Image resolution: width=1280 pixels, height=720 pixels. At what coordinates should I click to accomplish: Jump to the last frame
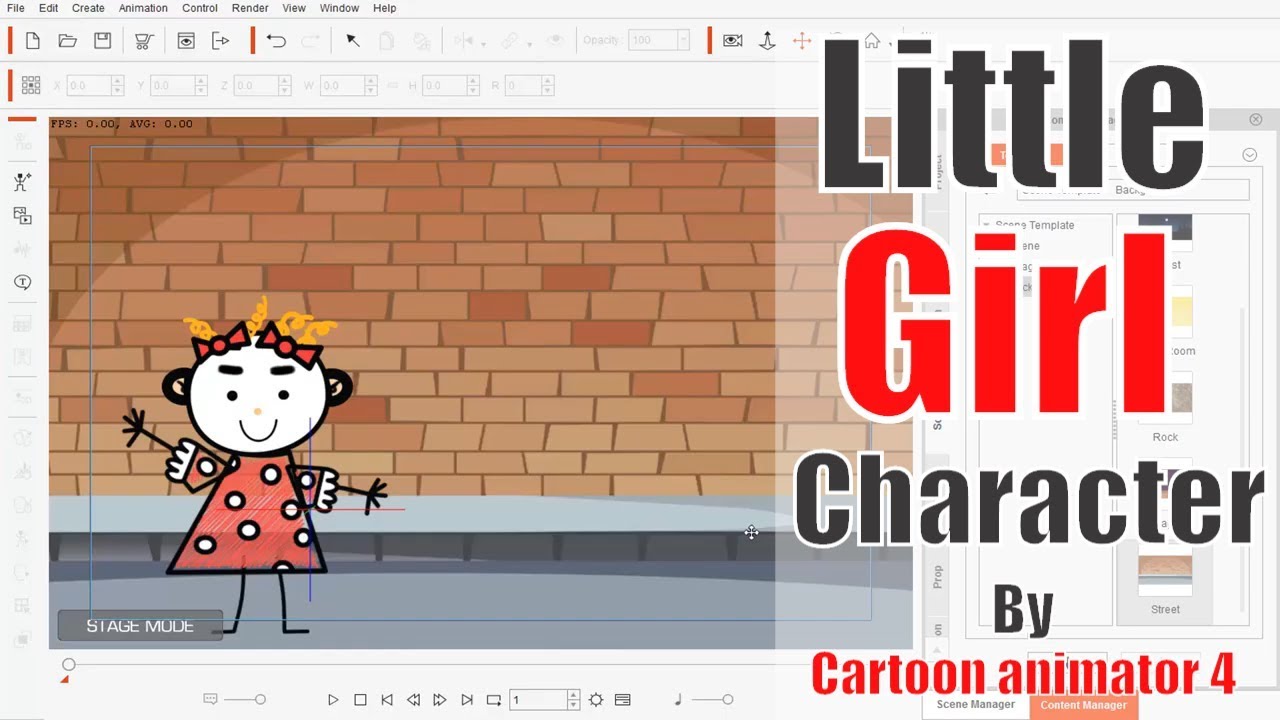tap(467, 700)
